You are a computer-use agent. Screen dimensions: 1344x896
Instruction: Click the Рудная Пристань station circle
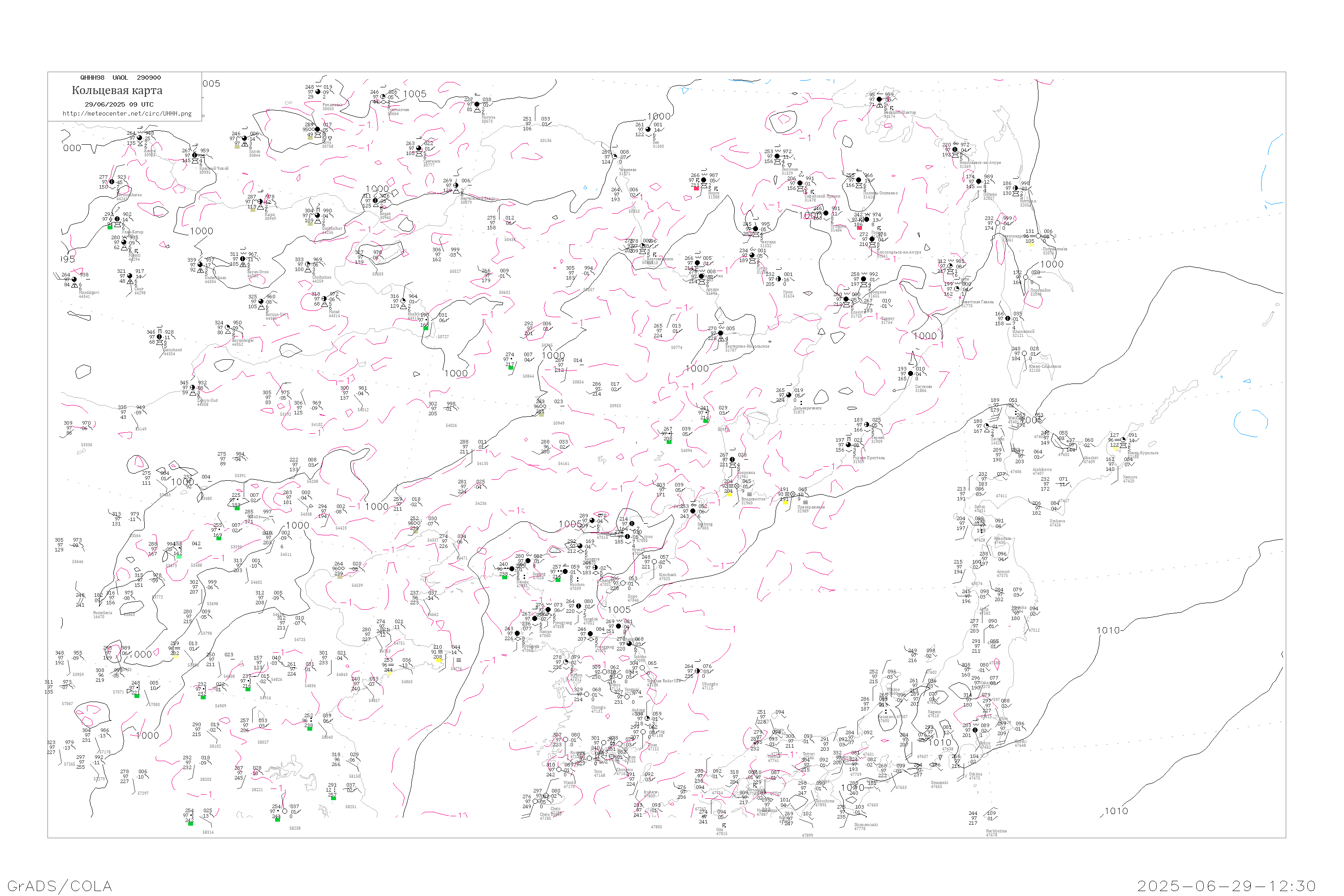pos(849,445)
